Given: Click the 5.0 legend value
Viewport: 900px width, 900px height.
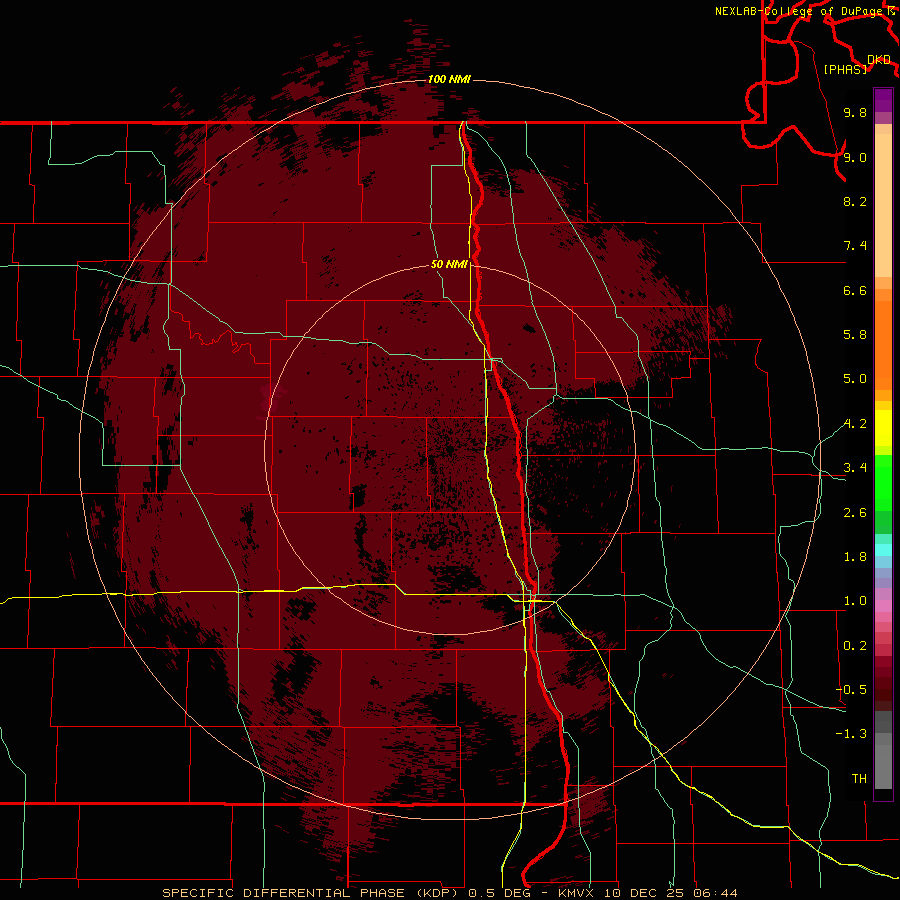Looking at the screenshot, I should click(x=855, y=379).
